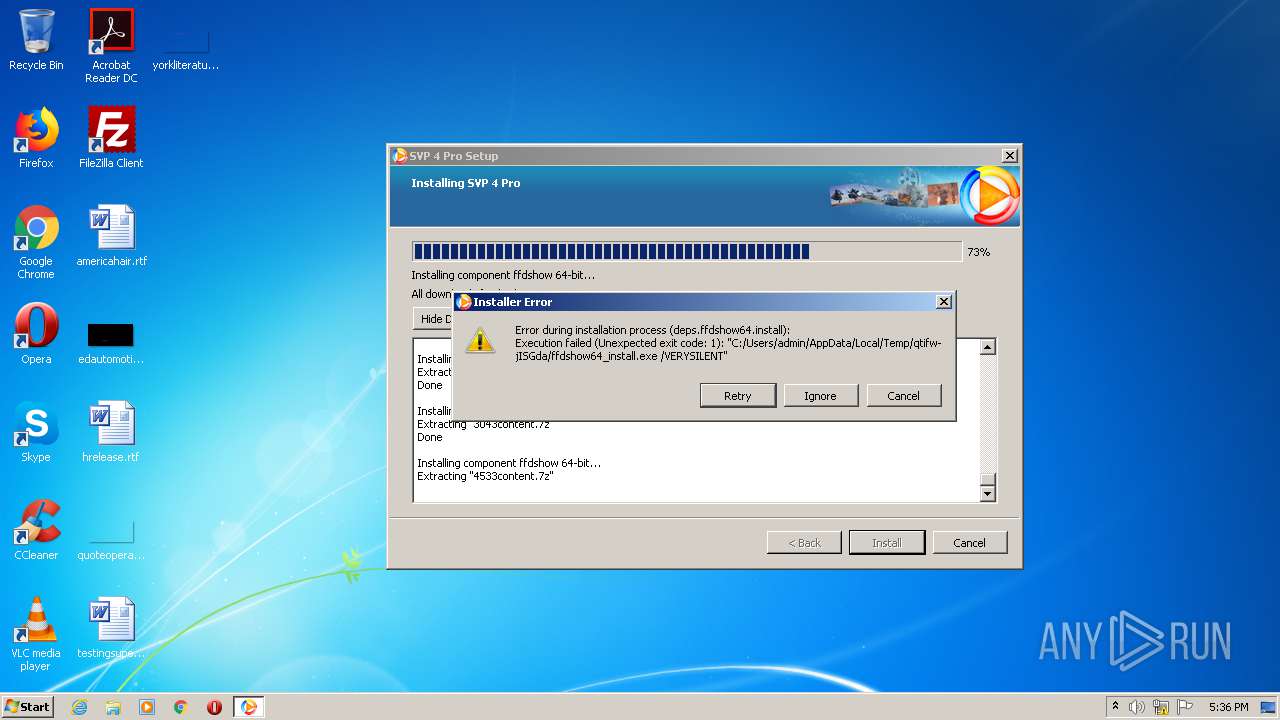Open the testingsupe document icon
Image resolution: width=1280 pixels, height=720 pixels.
(111, 628)
